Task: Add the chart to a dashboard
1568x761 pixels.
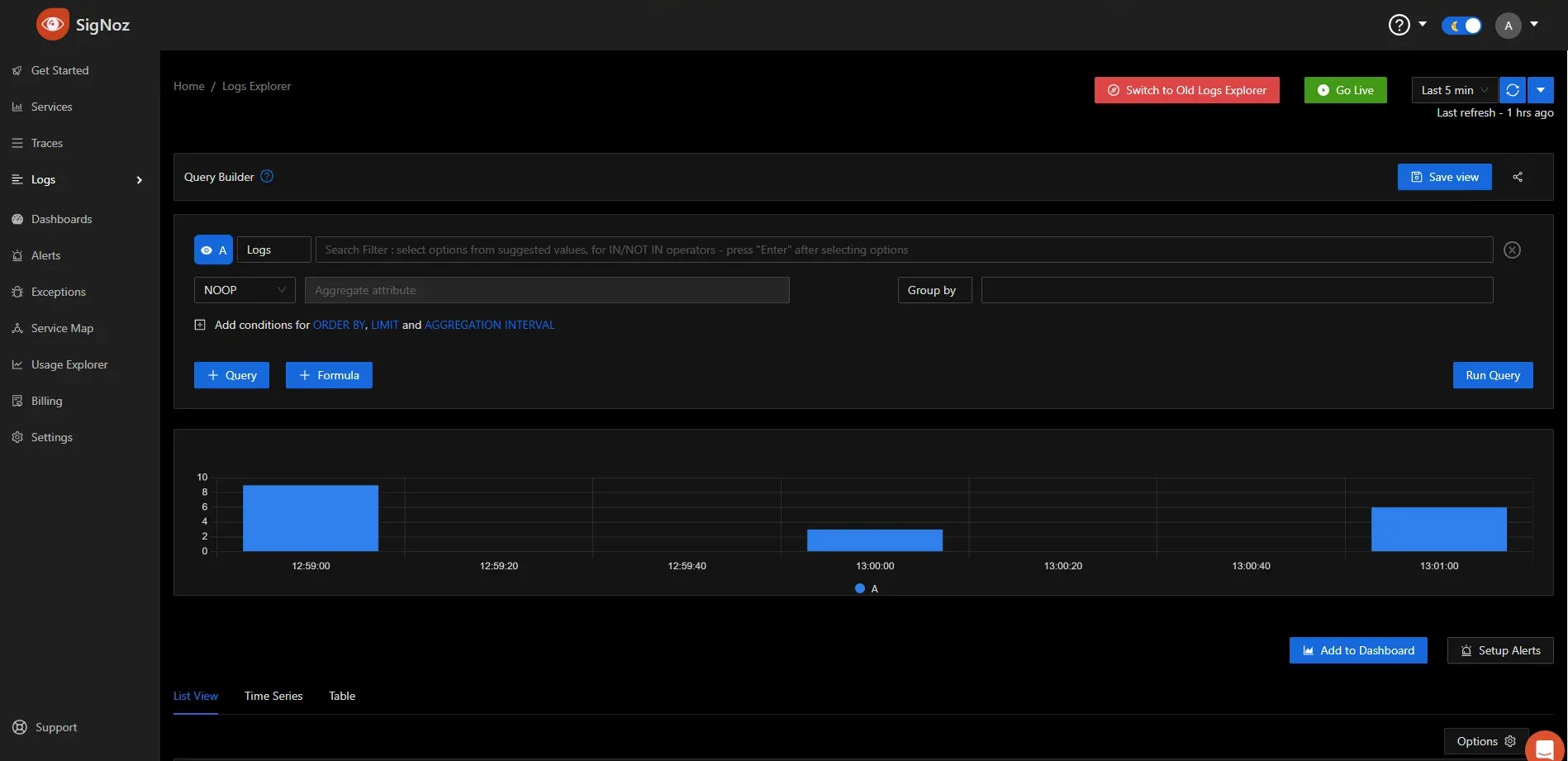Action: (x=1358, y=650)
